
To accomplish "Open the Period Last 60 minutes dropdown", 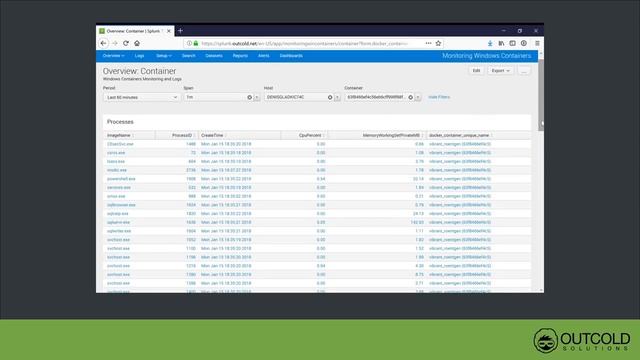I will point(142,98).
